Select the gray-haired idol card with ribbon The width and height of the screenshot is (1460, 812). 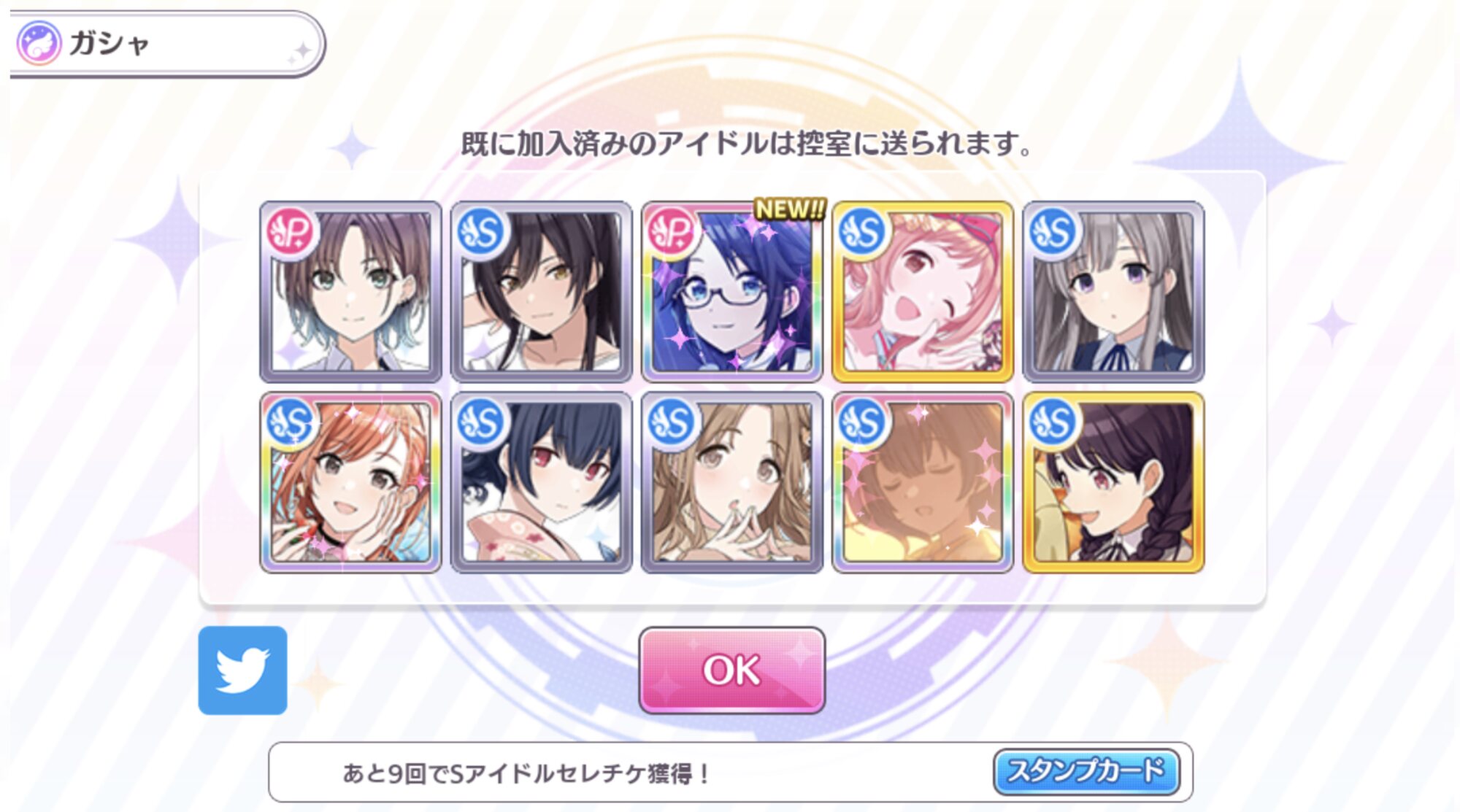pos(1113,292)
